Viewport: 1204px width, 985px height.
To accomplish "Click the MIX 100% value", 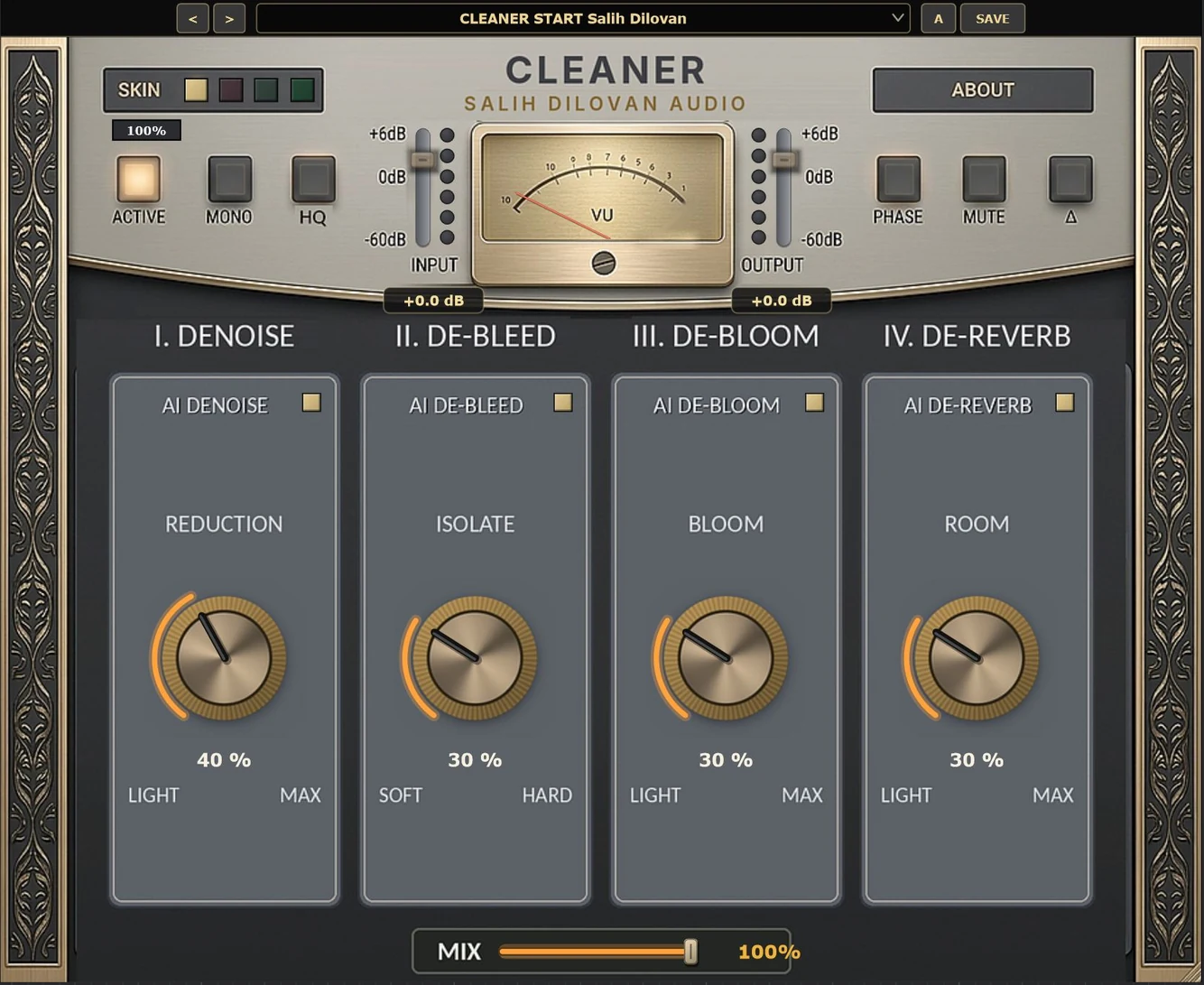I will pos(769,952).
